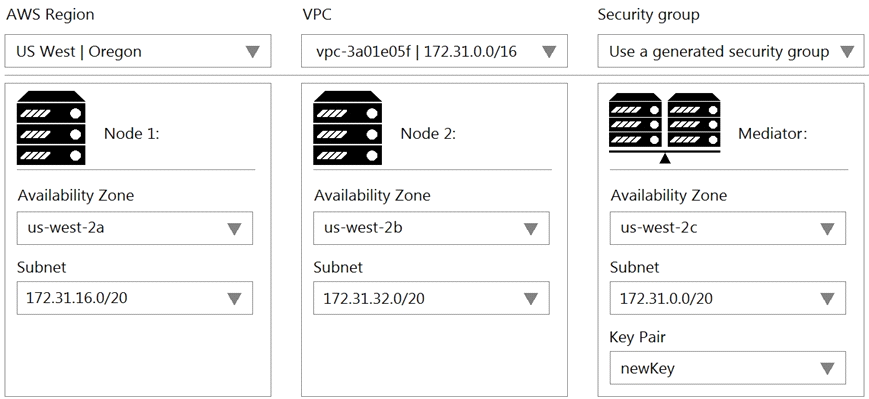Open Node 2 Subnet 172.31.32.0/20 dropdown

[431, 298]
